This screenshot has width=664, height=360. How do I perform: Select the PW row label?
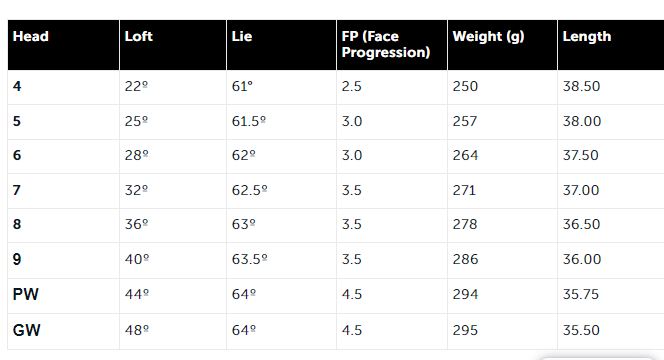(x=25, y=294)
